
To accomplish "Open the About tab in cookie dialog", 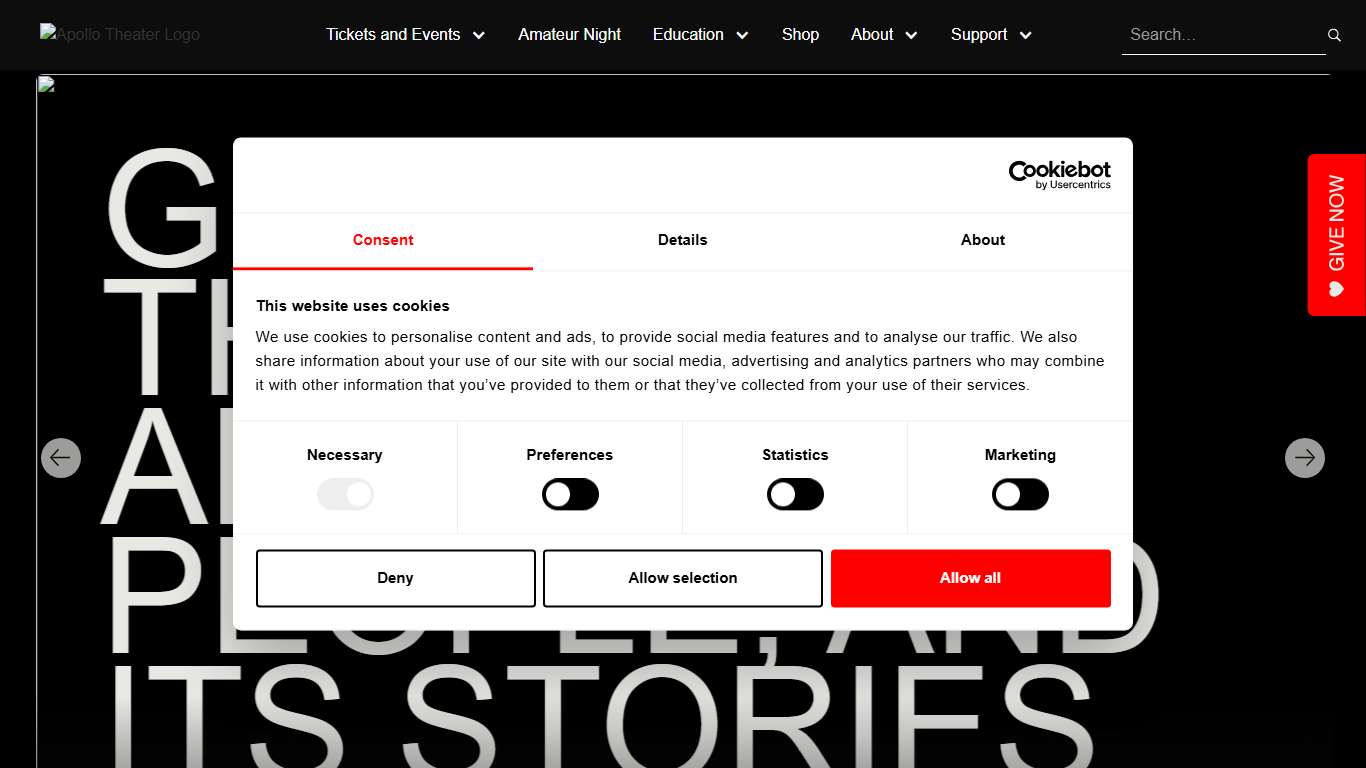I will pos(983,240).
